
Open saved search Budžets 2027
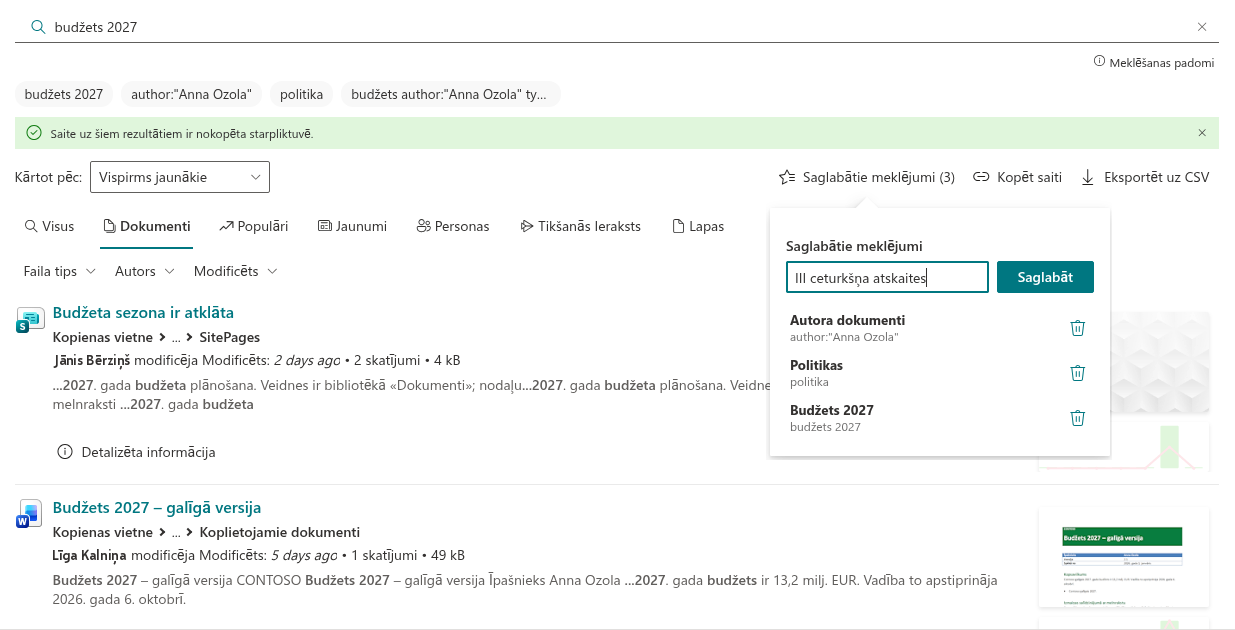[832, 418]
